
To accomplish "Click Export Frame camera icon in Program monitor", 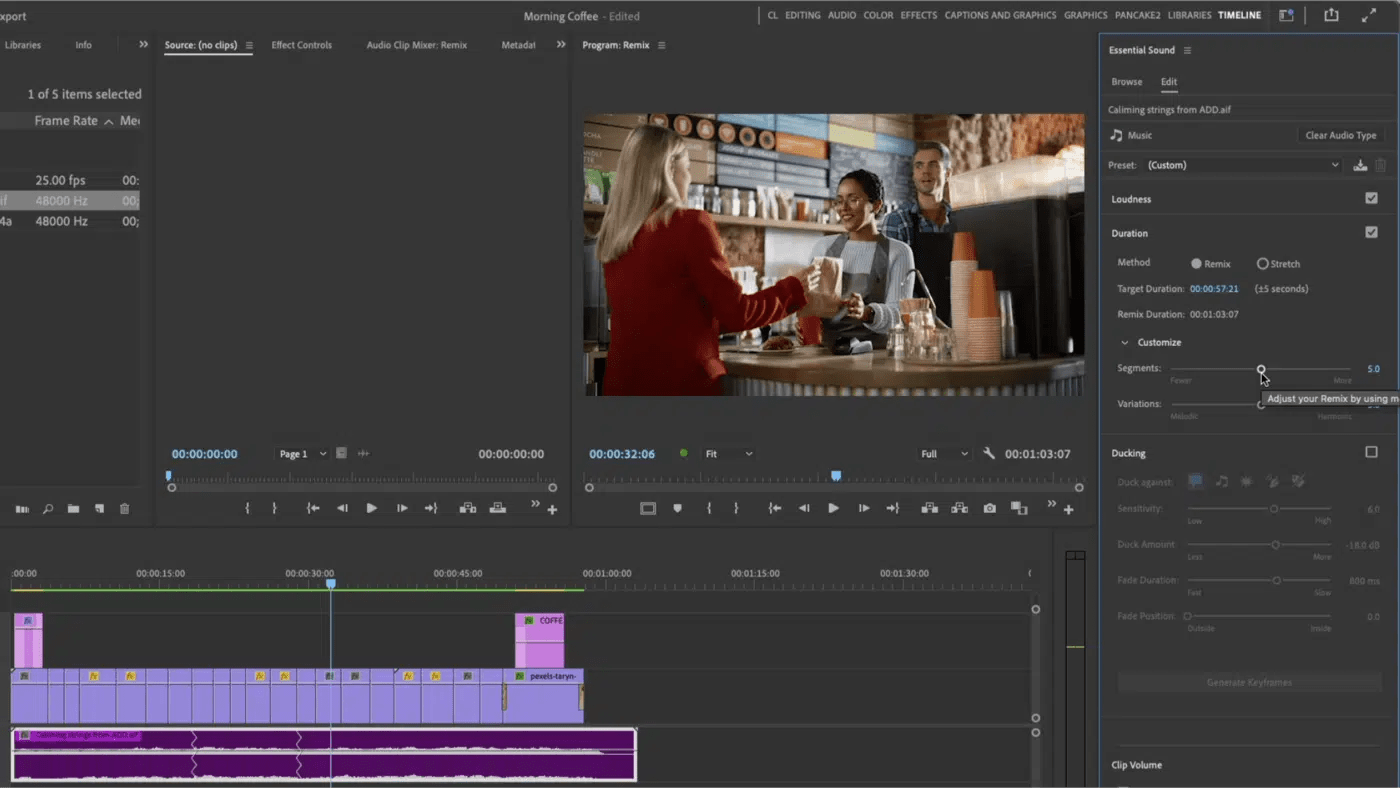I will [989, 508].
